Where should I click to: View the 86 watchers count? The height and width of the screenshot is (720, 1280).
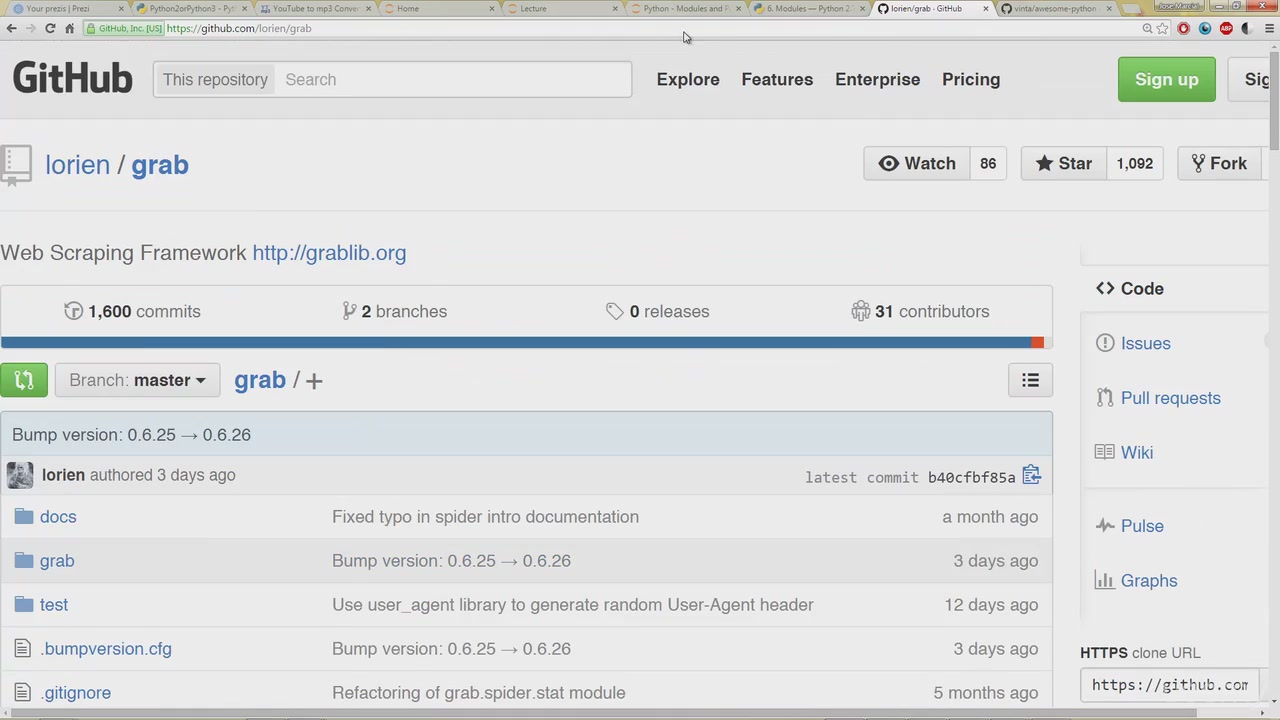click(988, 163)
